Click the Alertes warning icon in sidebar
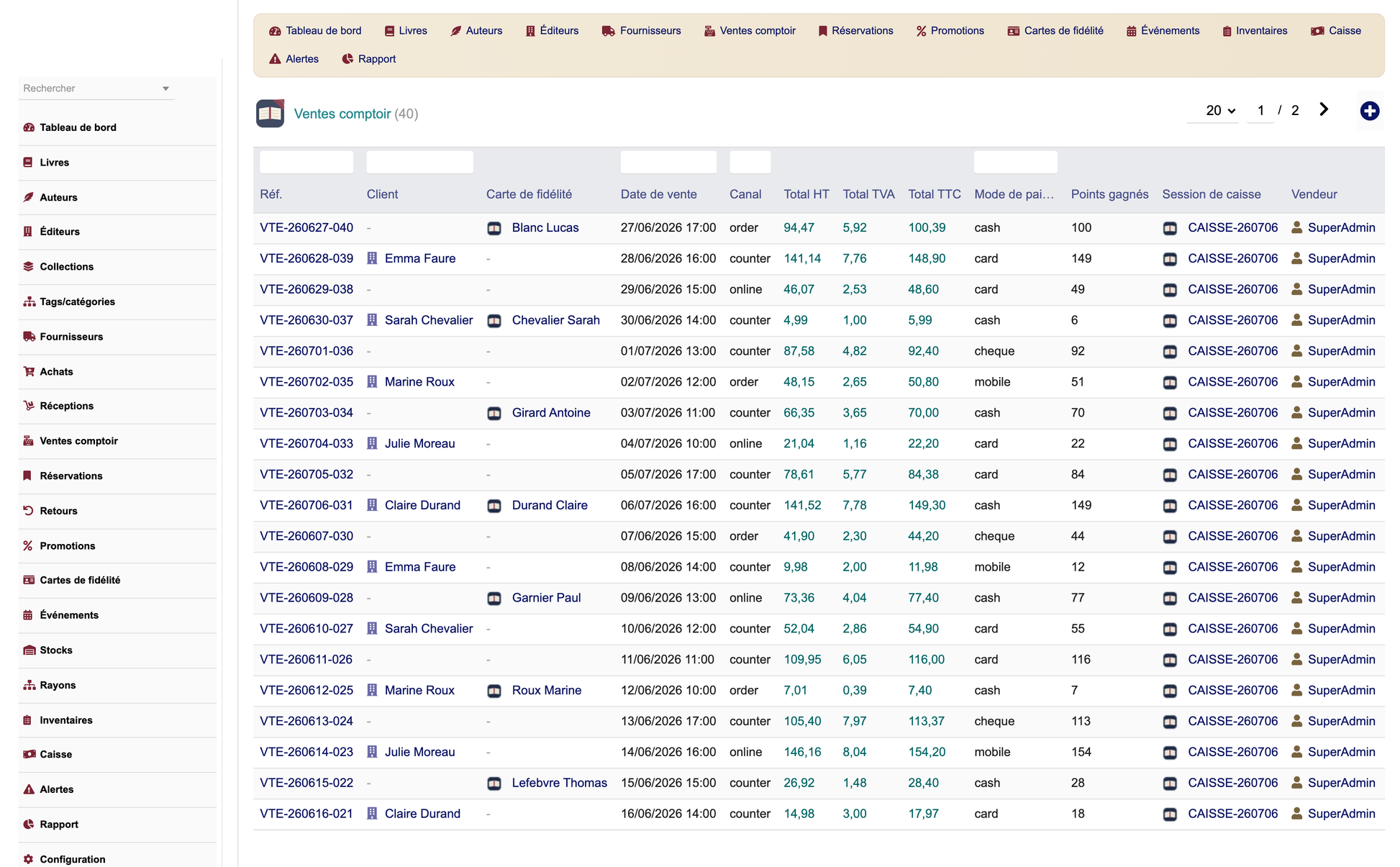 (29, 789)
